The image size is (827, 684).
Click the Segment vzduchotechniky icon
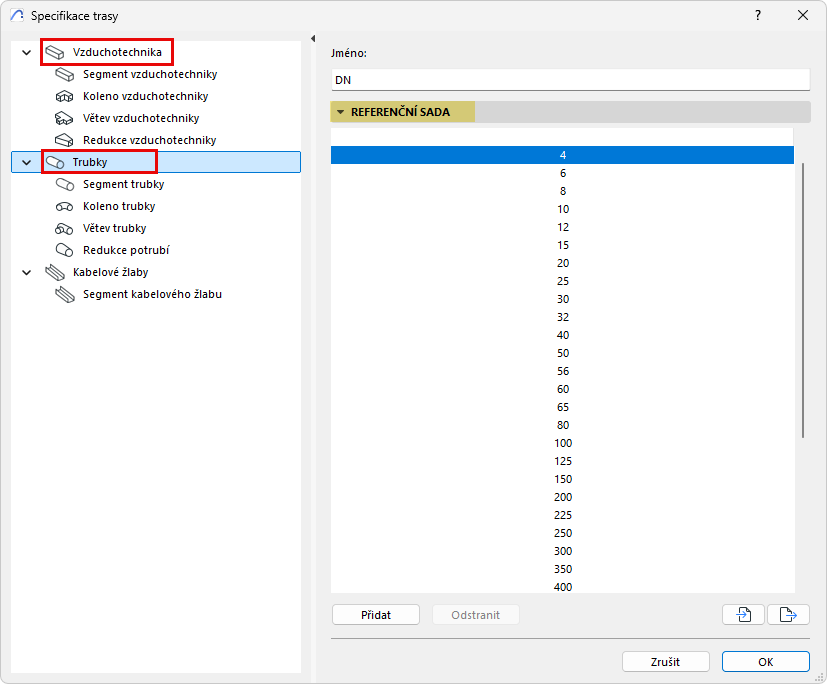65,74
